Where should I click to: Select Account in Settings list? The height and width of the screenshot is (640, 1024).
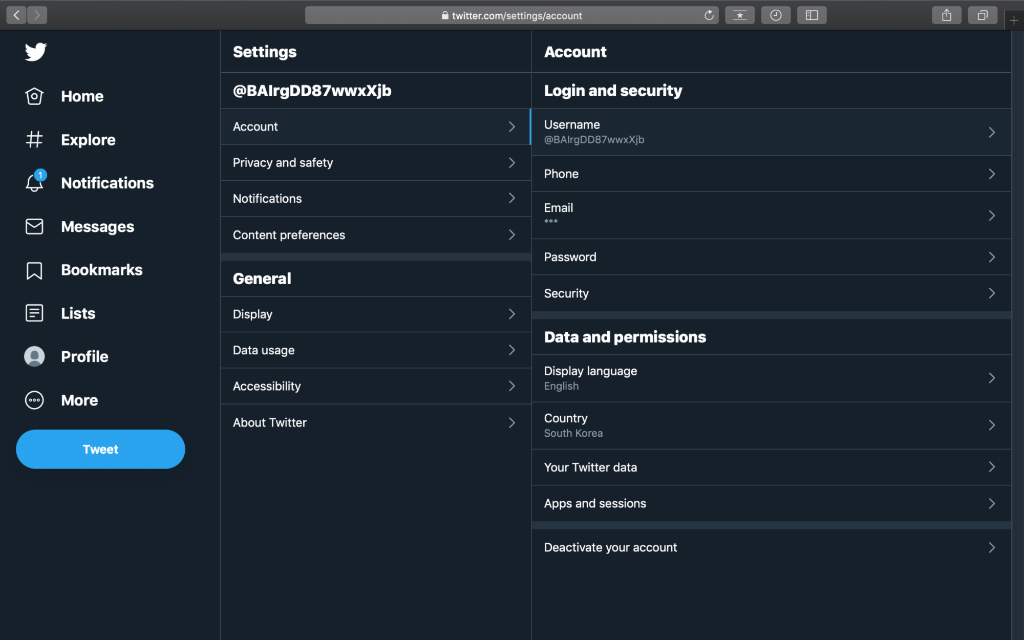pos(376,127)
